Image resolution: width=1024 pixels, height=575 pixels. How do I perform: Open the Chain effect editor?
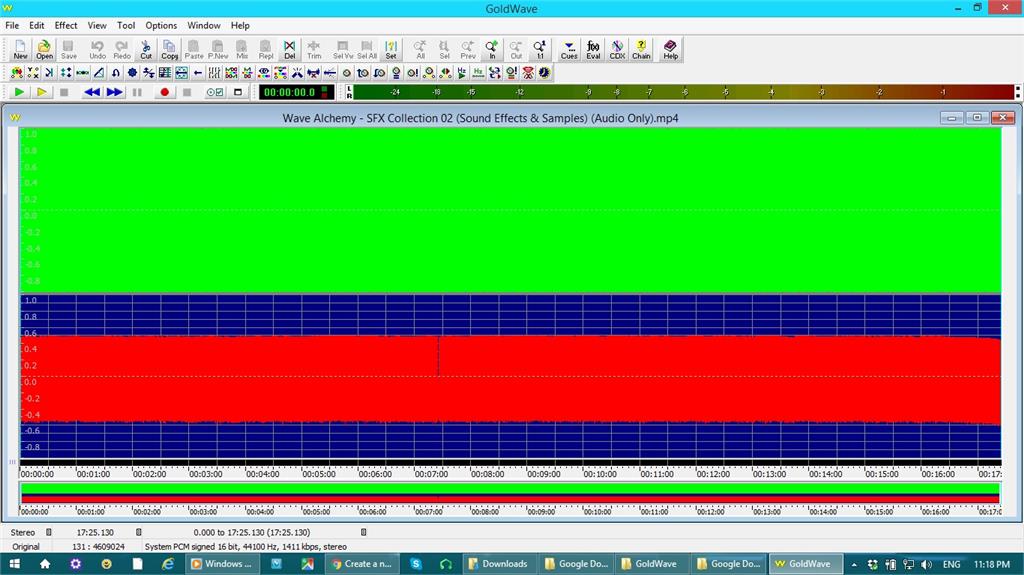(x=641, y=50)
